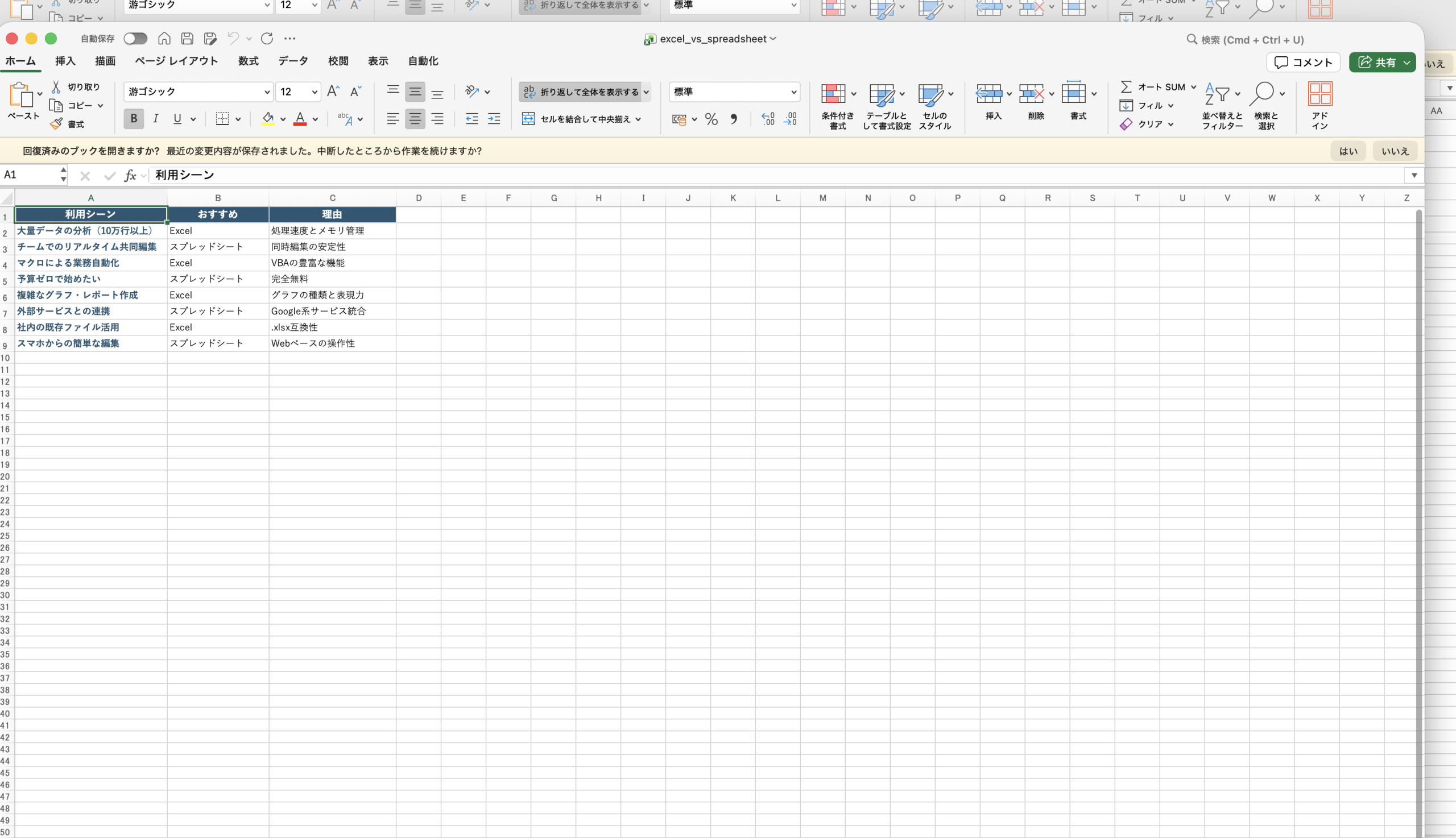Expand the border style dropdown
Image resolution: width=1456 pixels, height=838 pixels.
point(238,119)
